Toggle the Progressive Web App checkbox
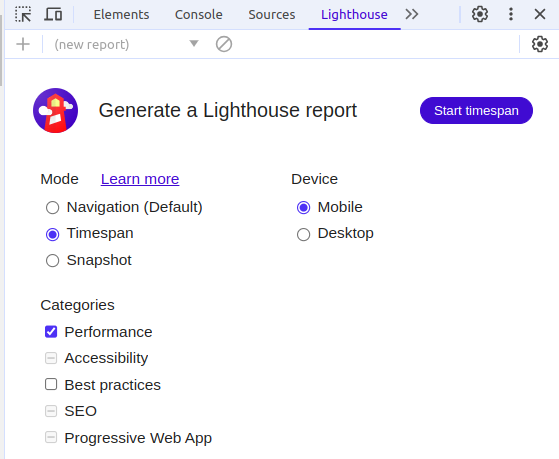559x459 pixels. 51,437
